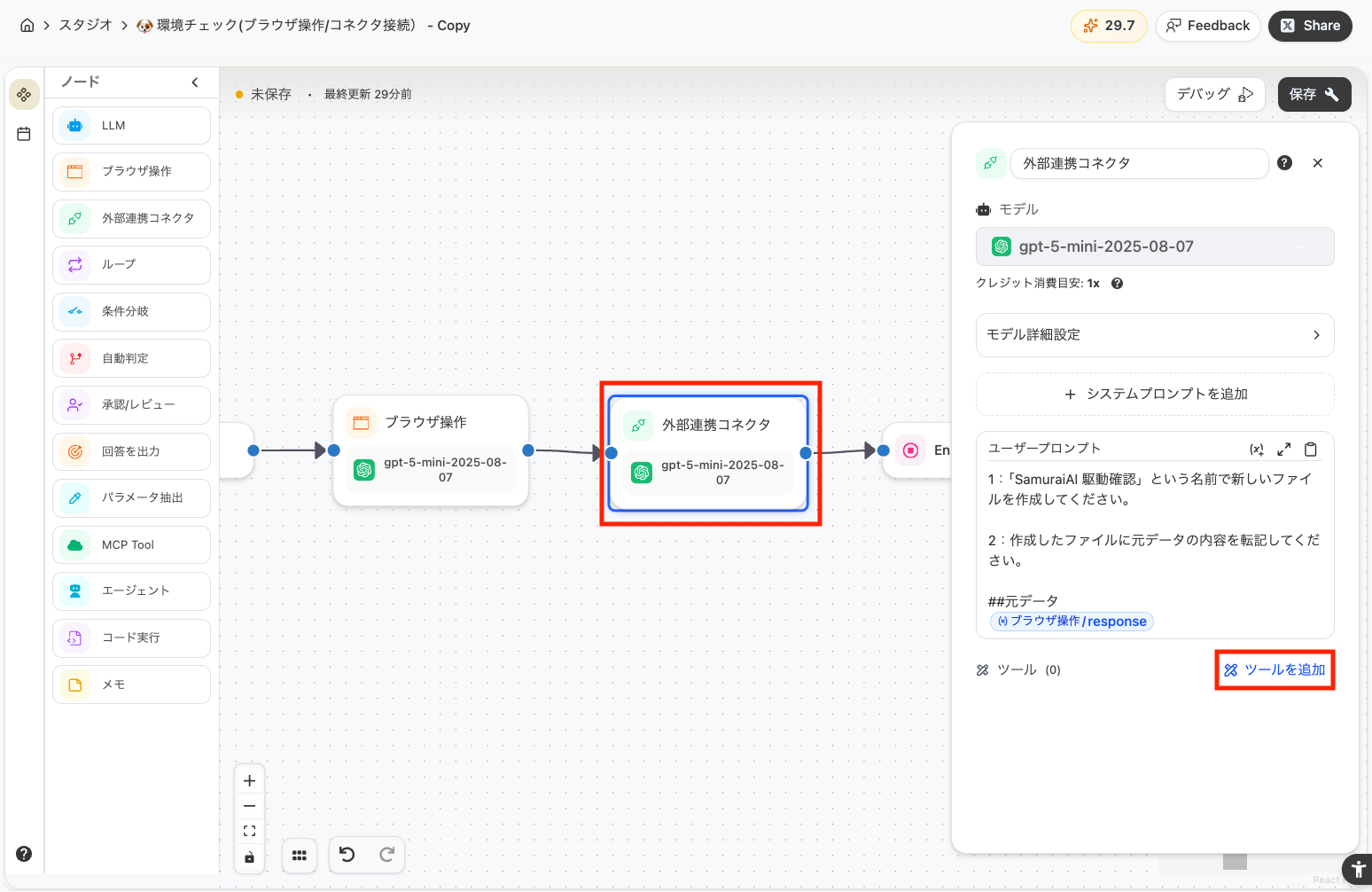Copy the user prompt with the copy icon
Screen dimensions: 1372x892
pyautogui.click(x=1312, y=449)
